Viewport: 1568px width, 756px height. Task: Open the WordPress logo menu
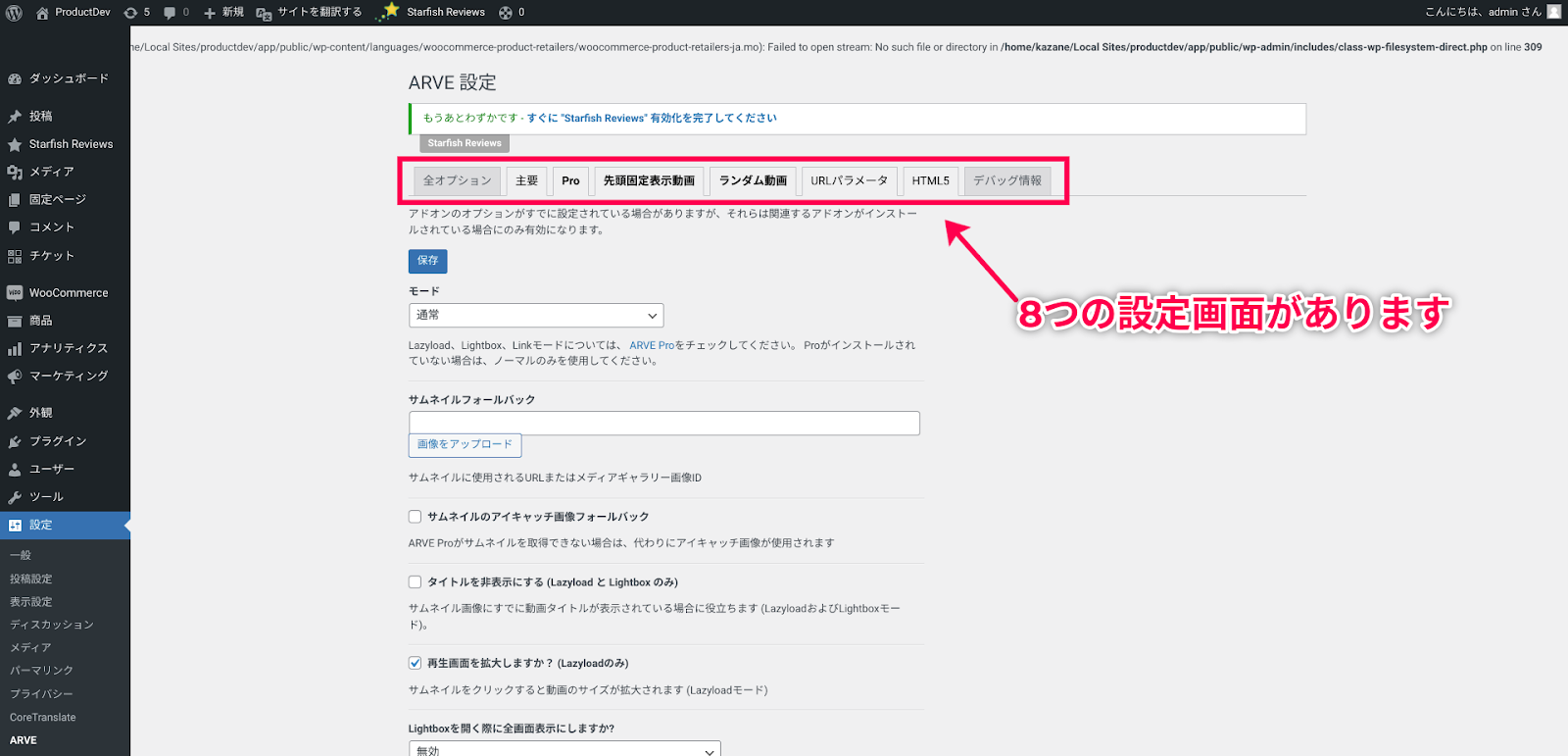[x=14, y=13]
